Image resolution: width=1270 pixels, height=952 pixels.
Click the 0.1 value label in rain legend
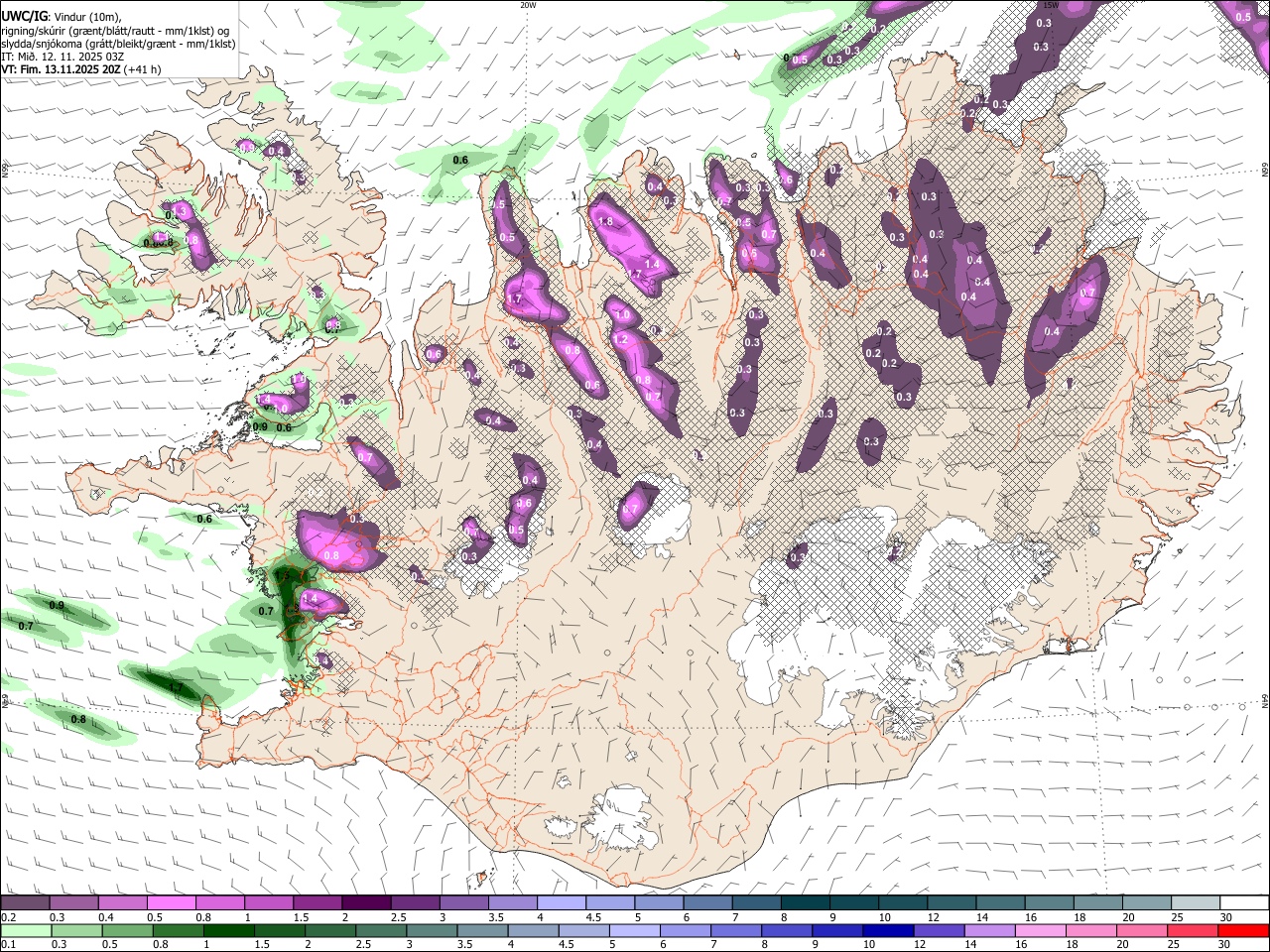click(x=7, y=946)
